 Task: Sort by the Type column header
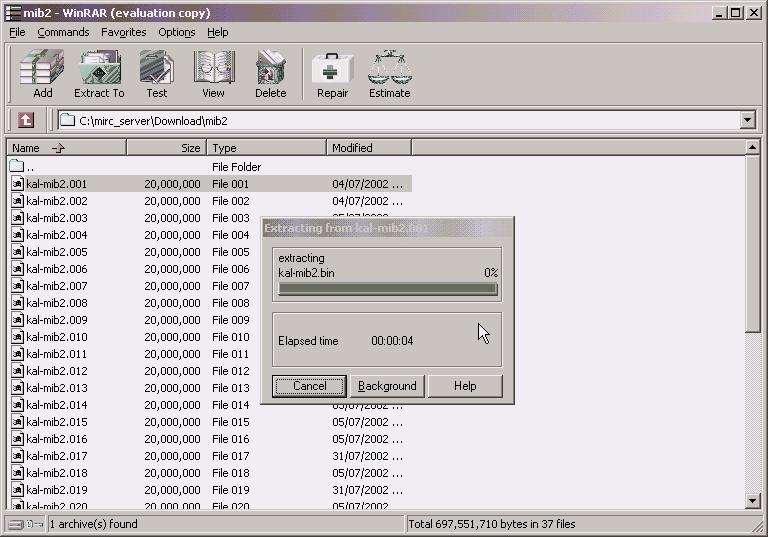point(267,147)
